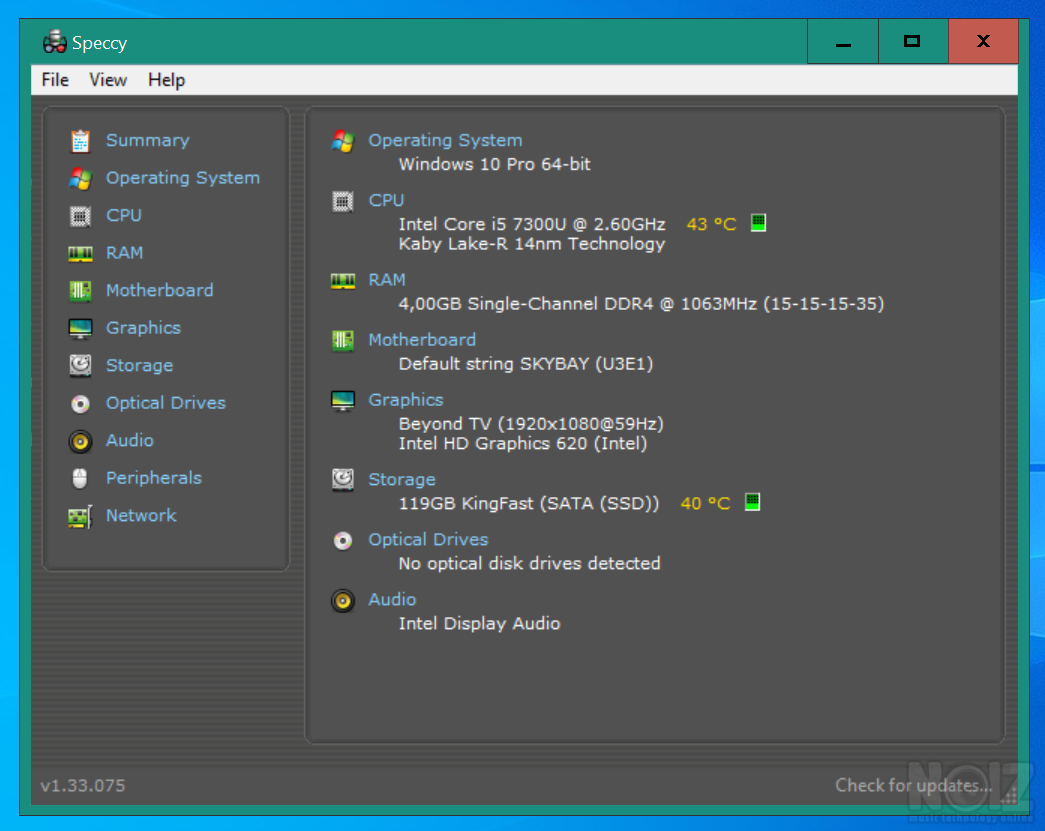Click the green CPU temperature indicator icon
Screen dimensions: 1045x831
pos(758,223)
